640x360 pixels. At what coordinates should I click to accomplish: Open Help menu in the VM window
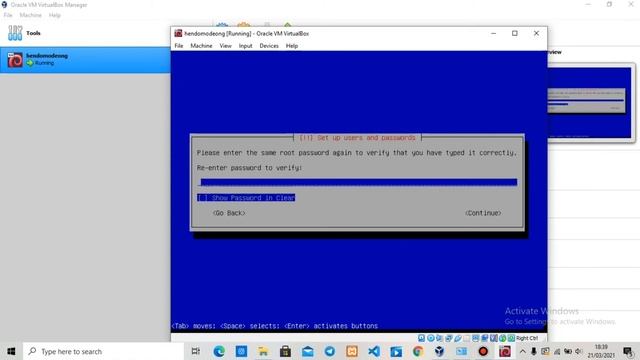[292, 46]
